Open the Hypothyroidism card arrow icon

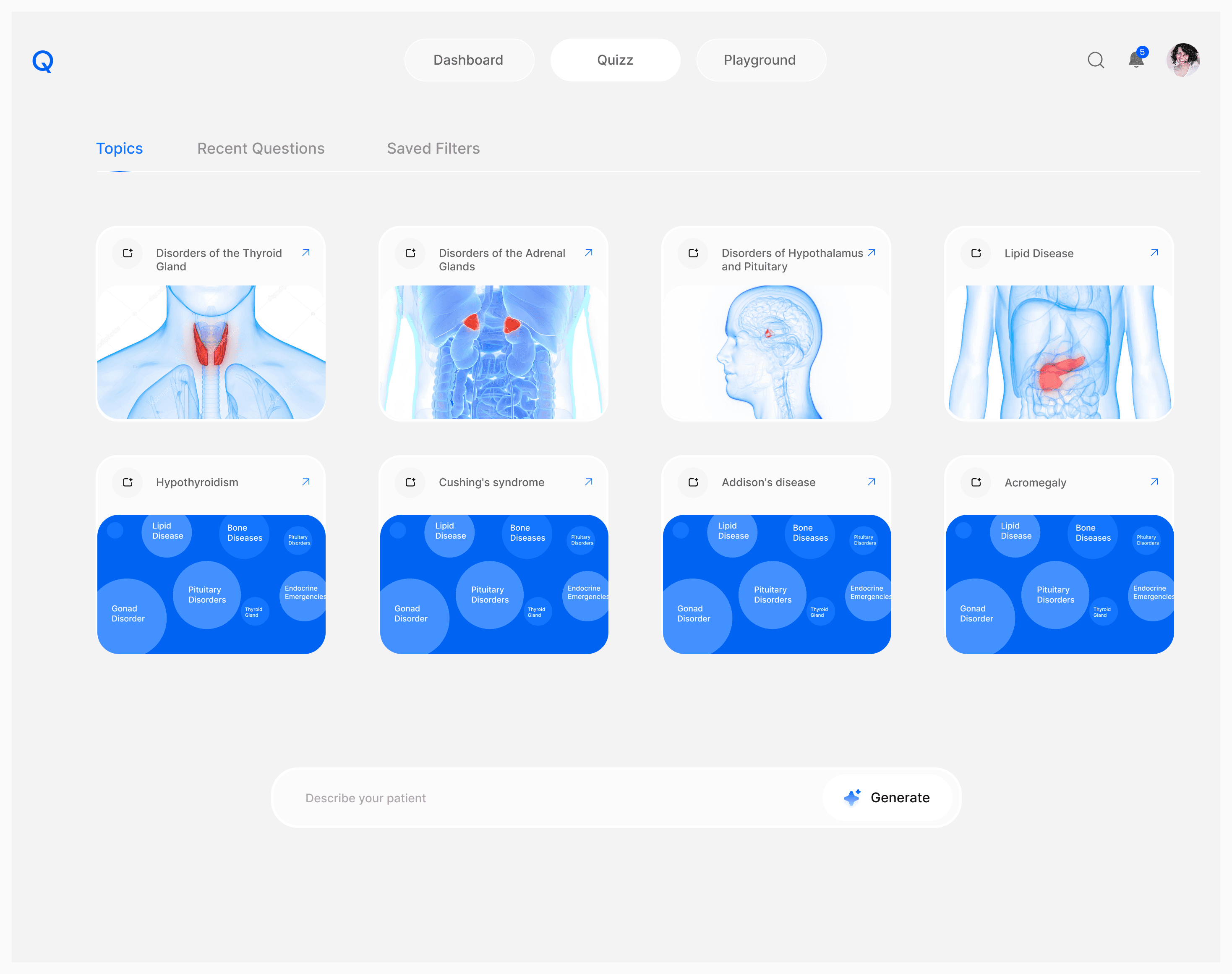coord(306,482)
